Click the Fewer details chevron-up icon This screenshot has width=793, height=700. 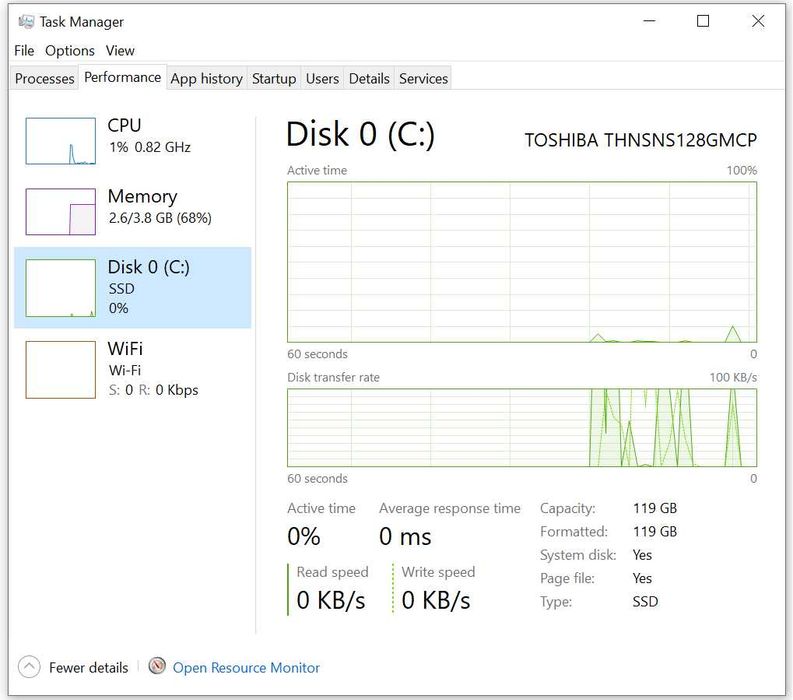(29, 667)
